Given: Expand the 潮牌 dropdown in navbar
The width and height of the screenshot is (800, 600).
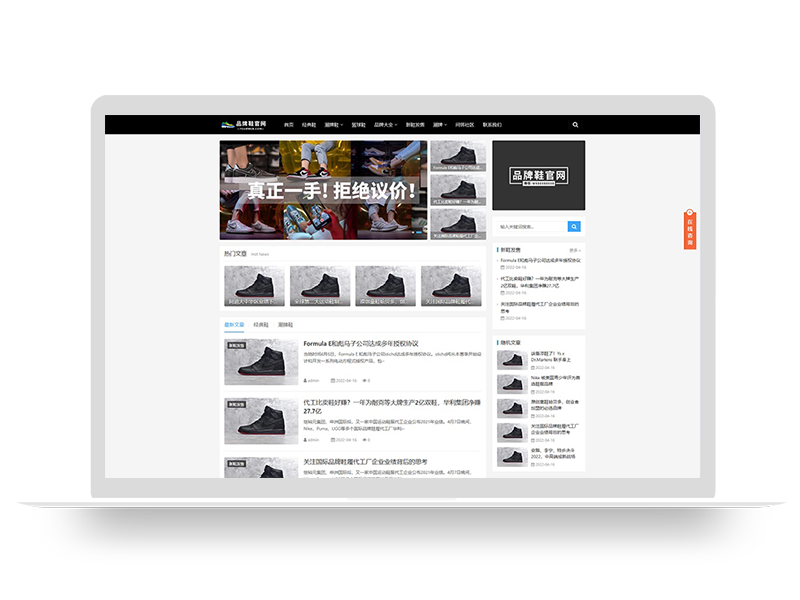Looking at the screenshot, I should click(x=440, y=125).
